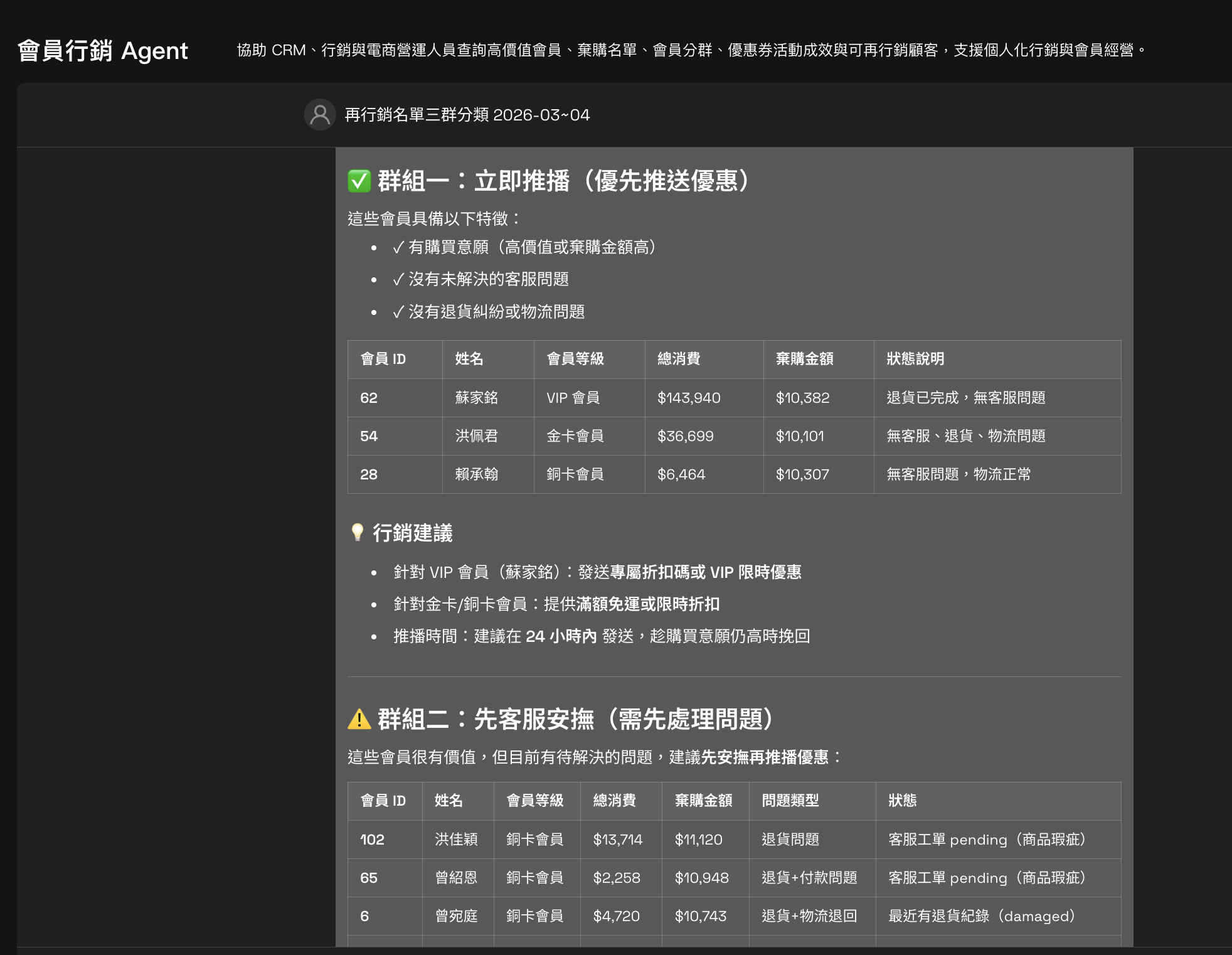Image resolution: width=1232 pixels, height=955 pixels.
Task: Click the total spend $36,699
Action: pyautogui.click(x=686, y=436)
